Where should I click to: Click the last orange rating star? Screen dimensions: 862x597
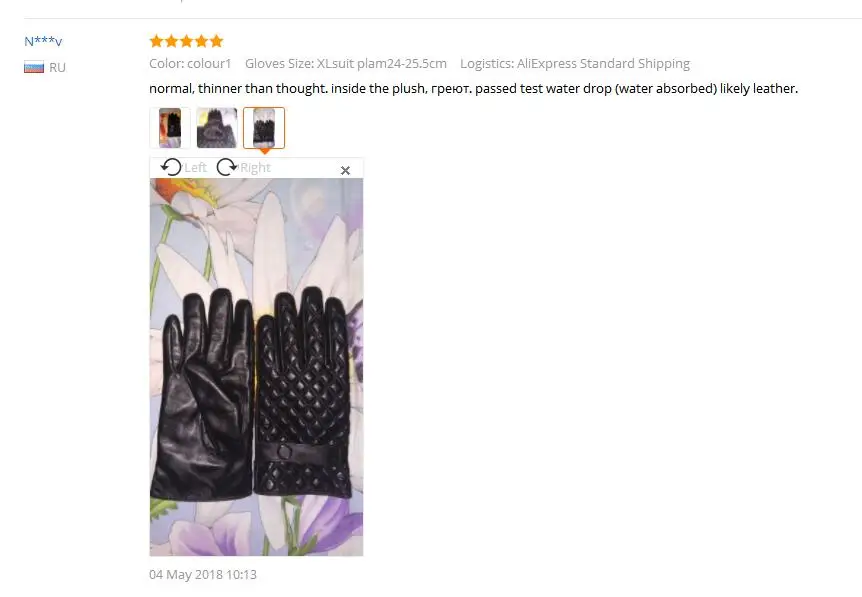pos(217,41)
